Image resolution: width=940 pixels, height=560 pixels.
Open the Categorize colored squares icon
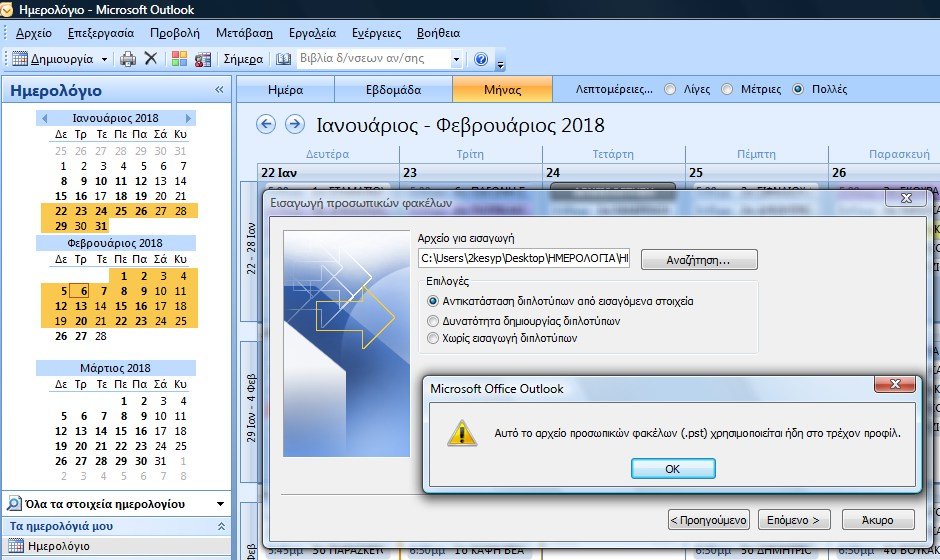[179, 59]
